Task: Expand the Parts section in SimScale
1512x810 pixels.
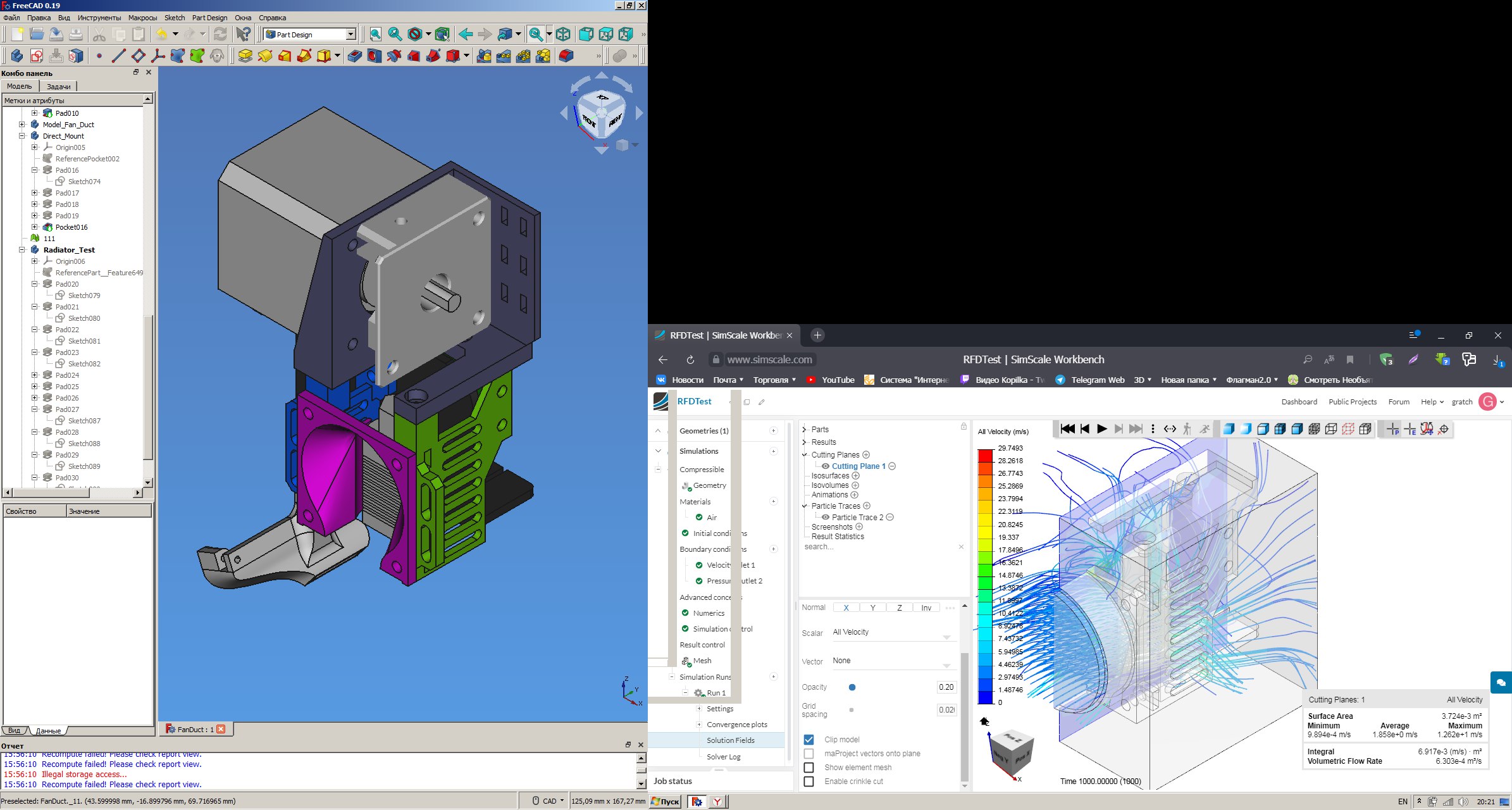Action: 804,430
